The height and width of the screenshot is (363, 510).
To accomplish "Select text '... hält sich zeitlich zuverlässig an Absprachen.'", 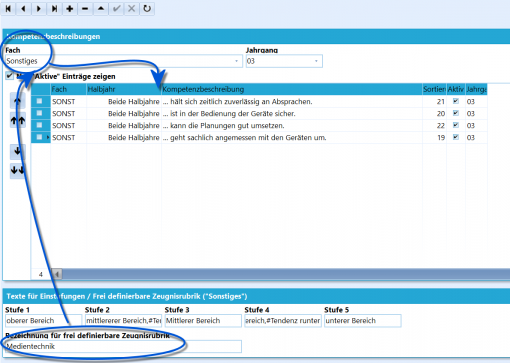I will 238,101.
